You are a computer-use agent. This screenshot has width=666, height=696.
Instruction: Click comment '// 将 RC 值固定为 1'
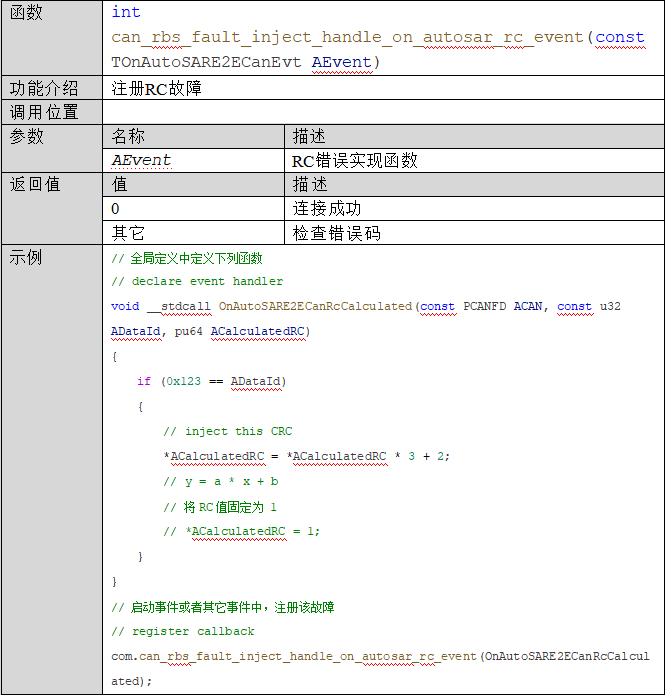click(x=220, y=507)
